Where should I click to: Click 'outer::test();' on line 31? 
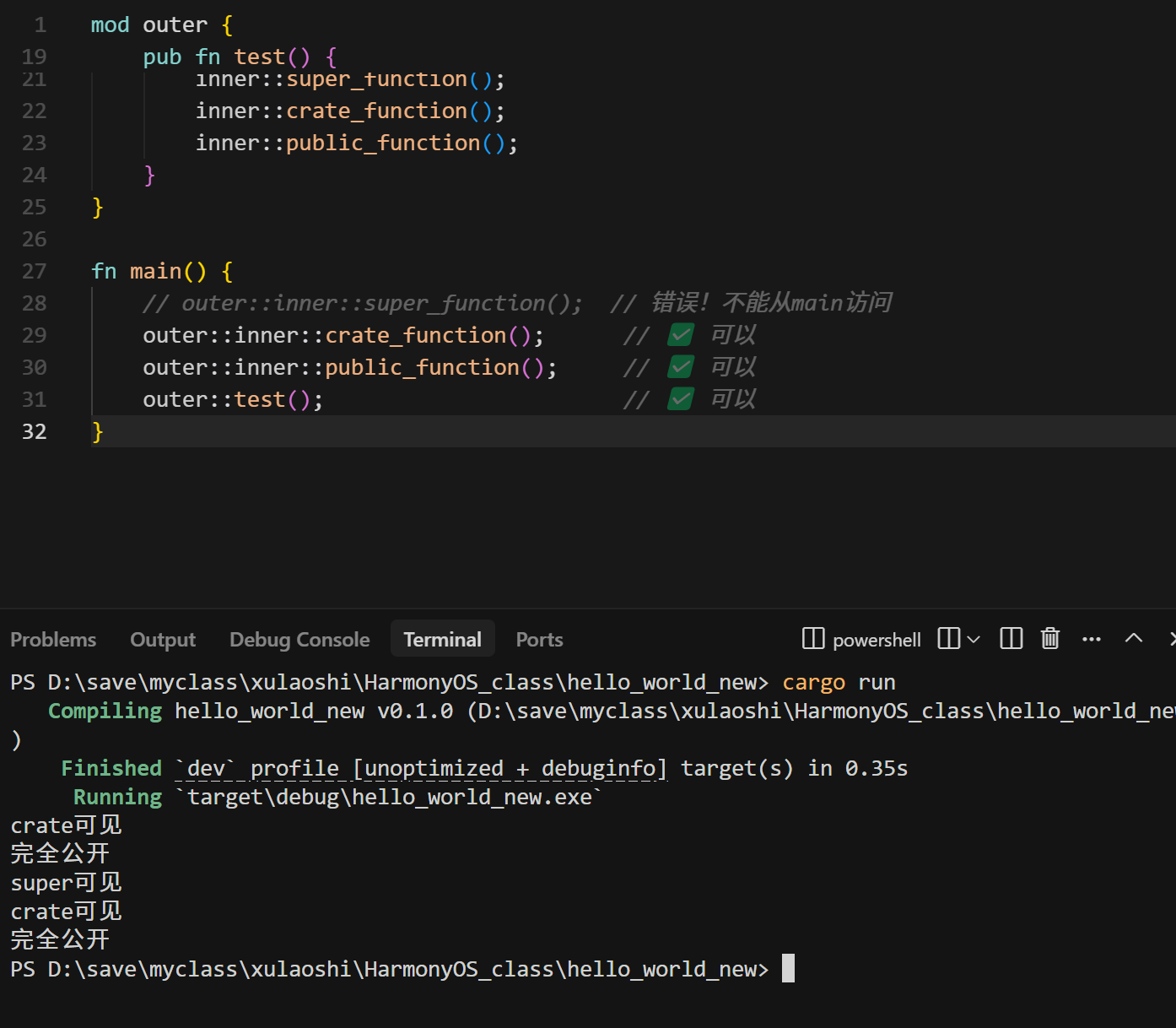coord(233,399)
